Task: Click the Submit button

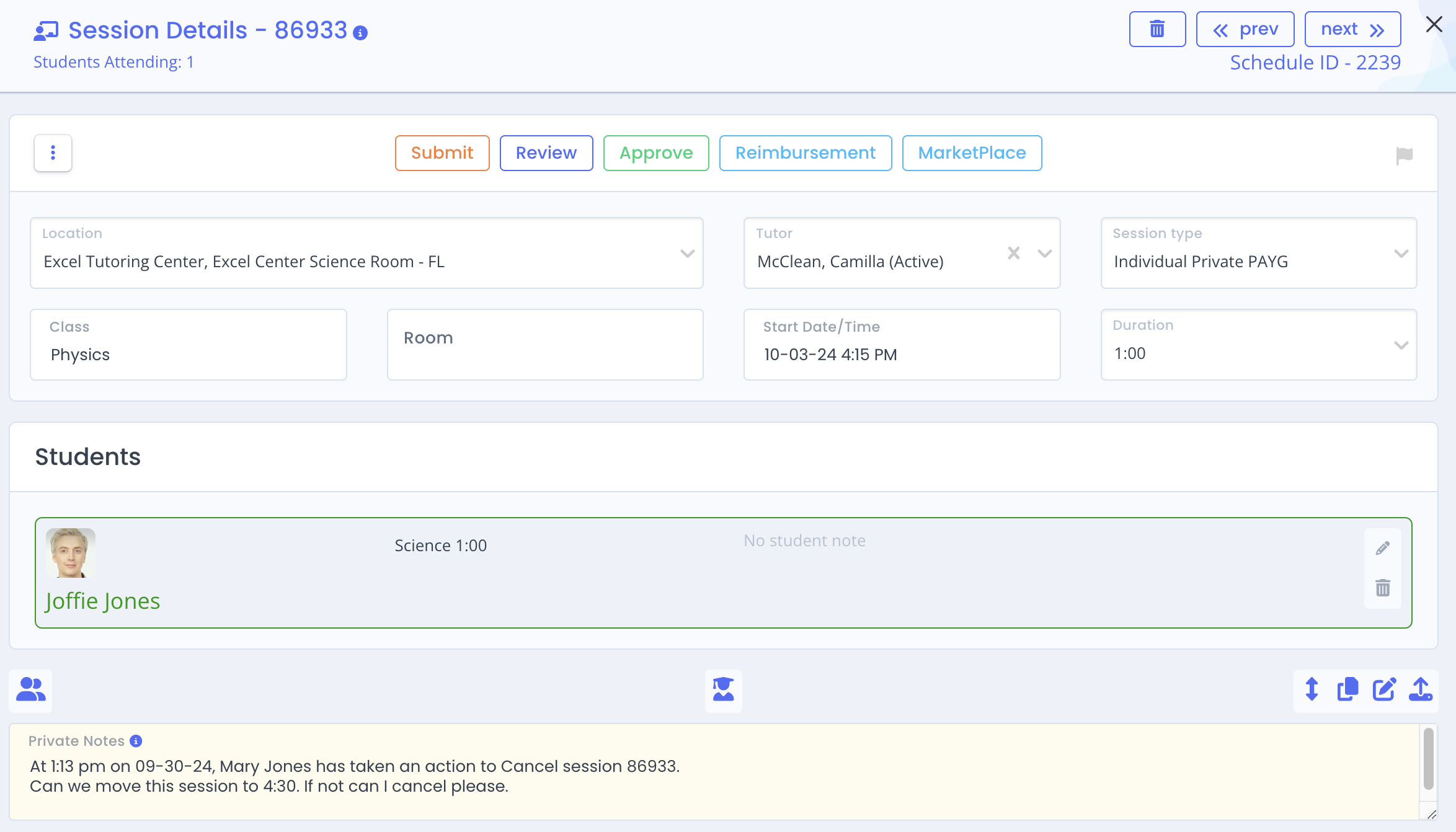Action: tap(442, 153)
